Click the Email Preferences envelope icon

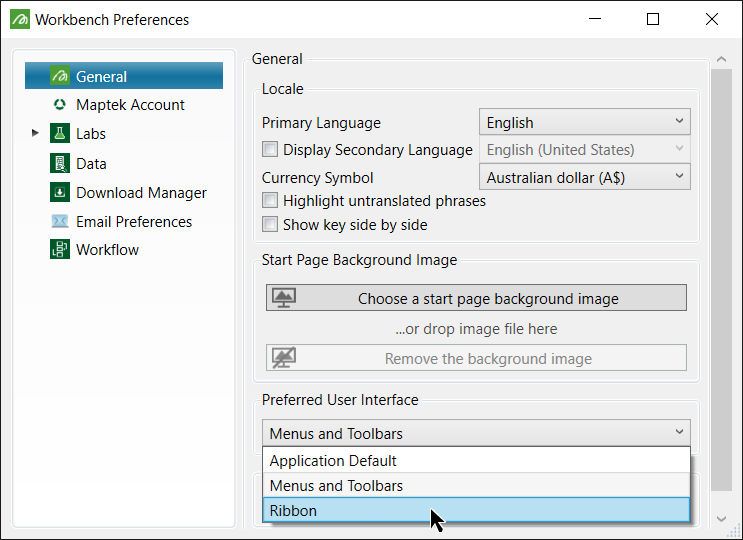click(x=59, y=221)
